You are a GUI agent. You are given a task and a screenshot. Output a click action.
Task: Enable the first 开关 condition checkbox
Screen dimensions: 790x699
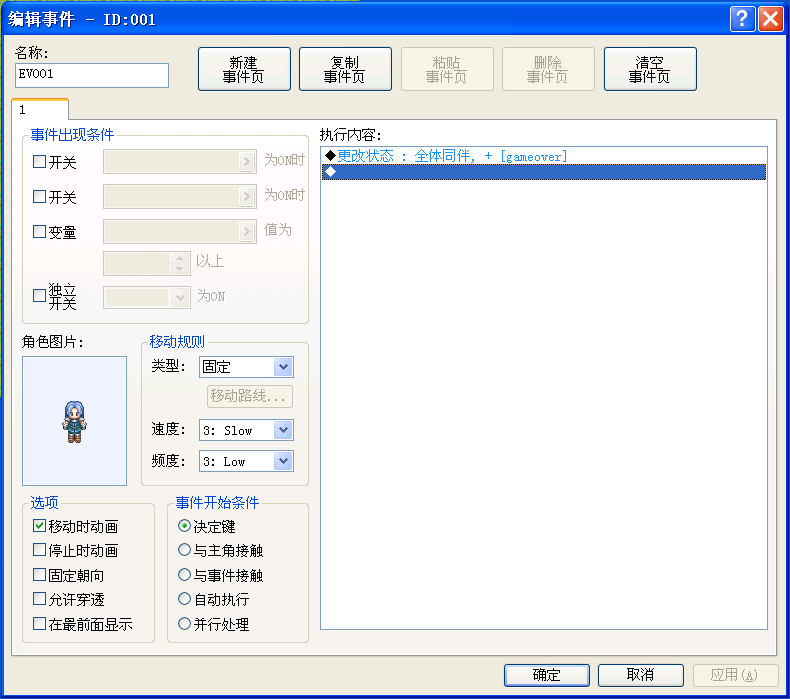39,162
